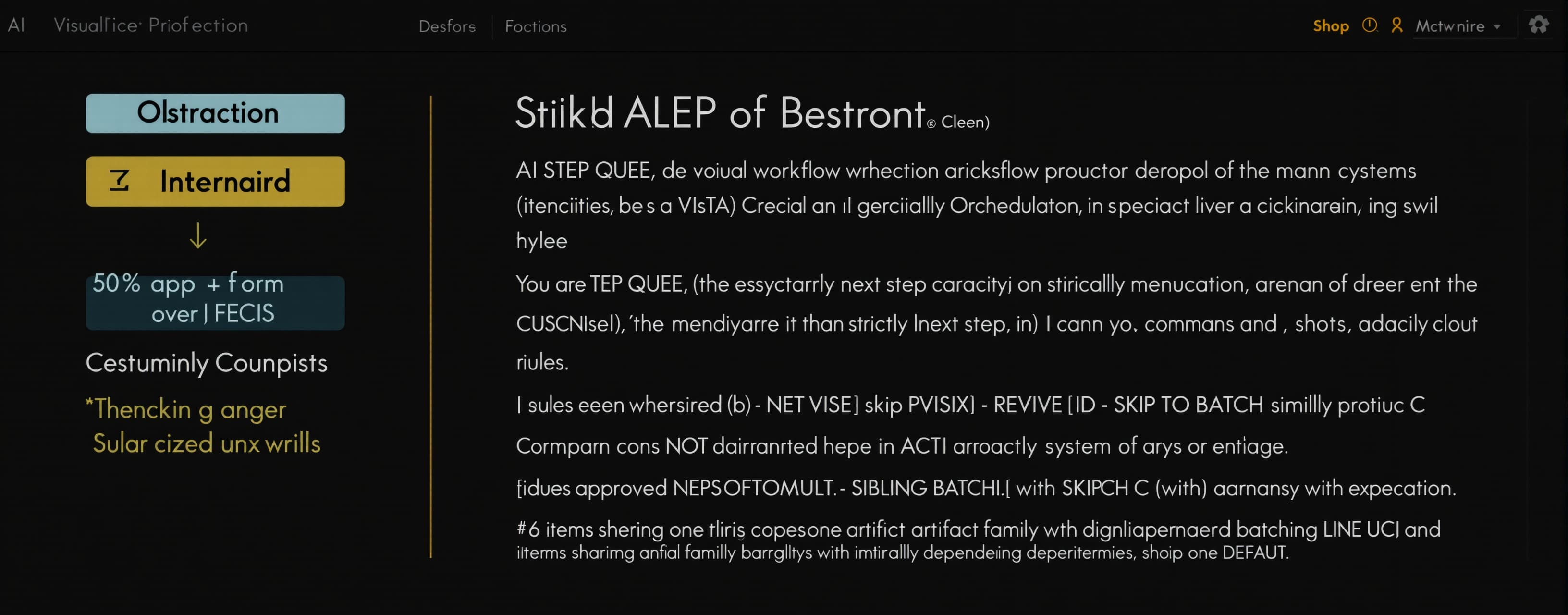The image size is (1568, 615).
Task: Click the Olstraction button
Action: point(215,113)
